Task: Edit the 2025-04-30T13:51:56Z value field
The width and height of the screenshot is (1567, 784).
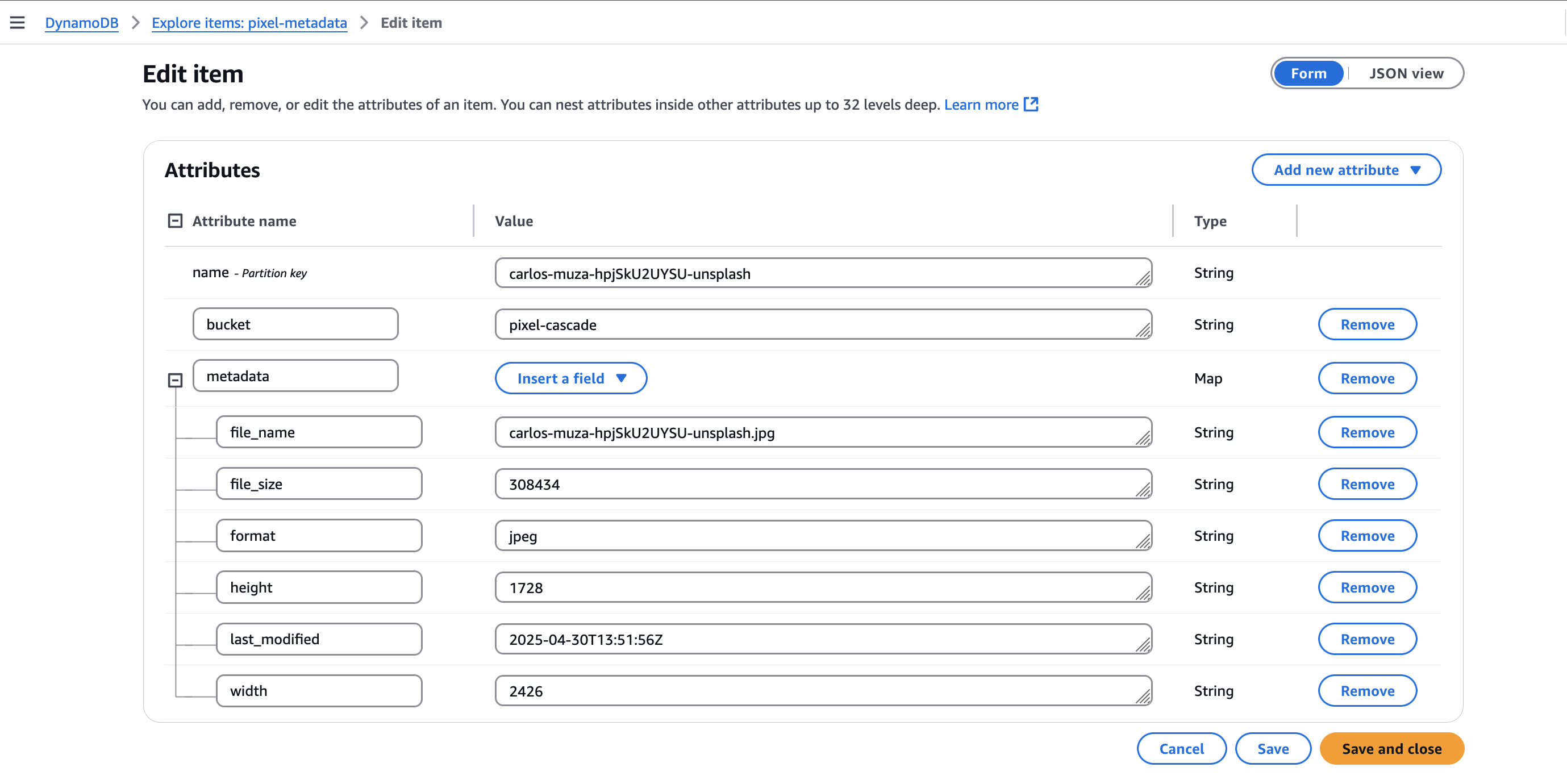Action: (x=824, y=639)
